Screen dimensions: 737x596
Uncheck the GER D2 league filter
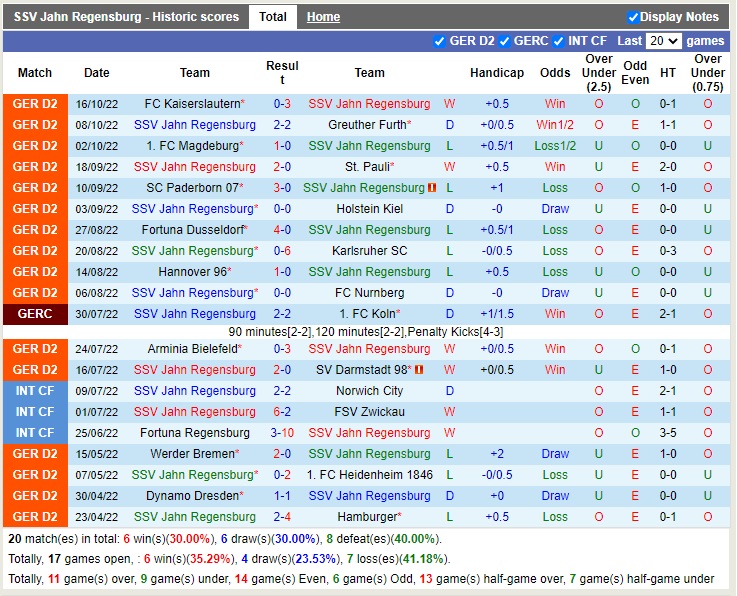point(440,41)
